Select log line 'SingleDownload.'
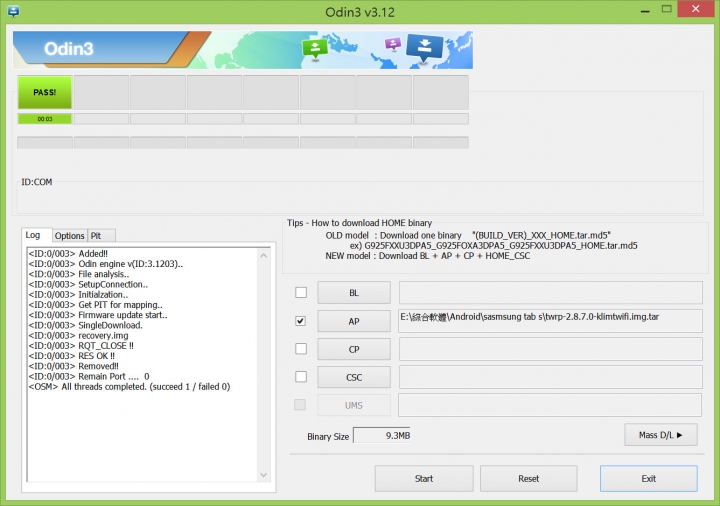 pyautogui.click(x=85, y=325)
